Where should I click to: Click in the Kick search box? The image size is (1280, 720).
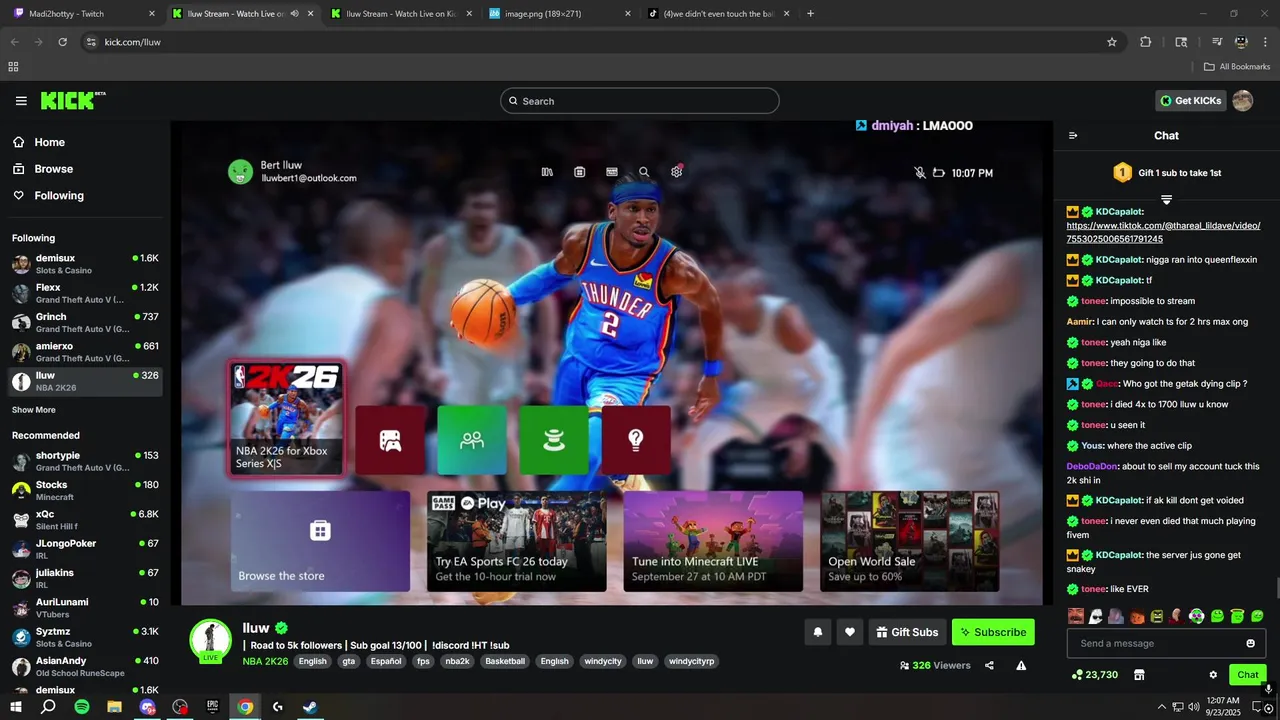point(640,101)
